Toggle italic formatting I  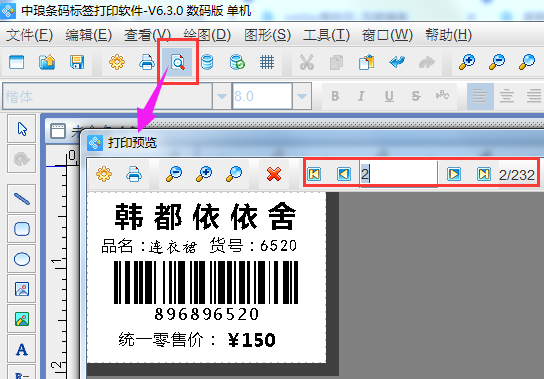pyautogui.click(x=362, y=96)
